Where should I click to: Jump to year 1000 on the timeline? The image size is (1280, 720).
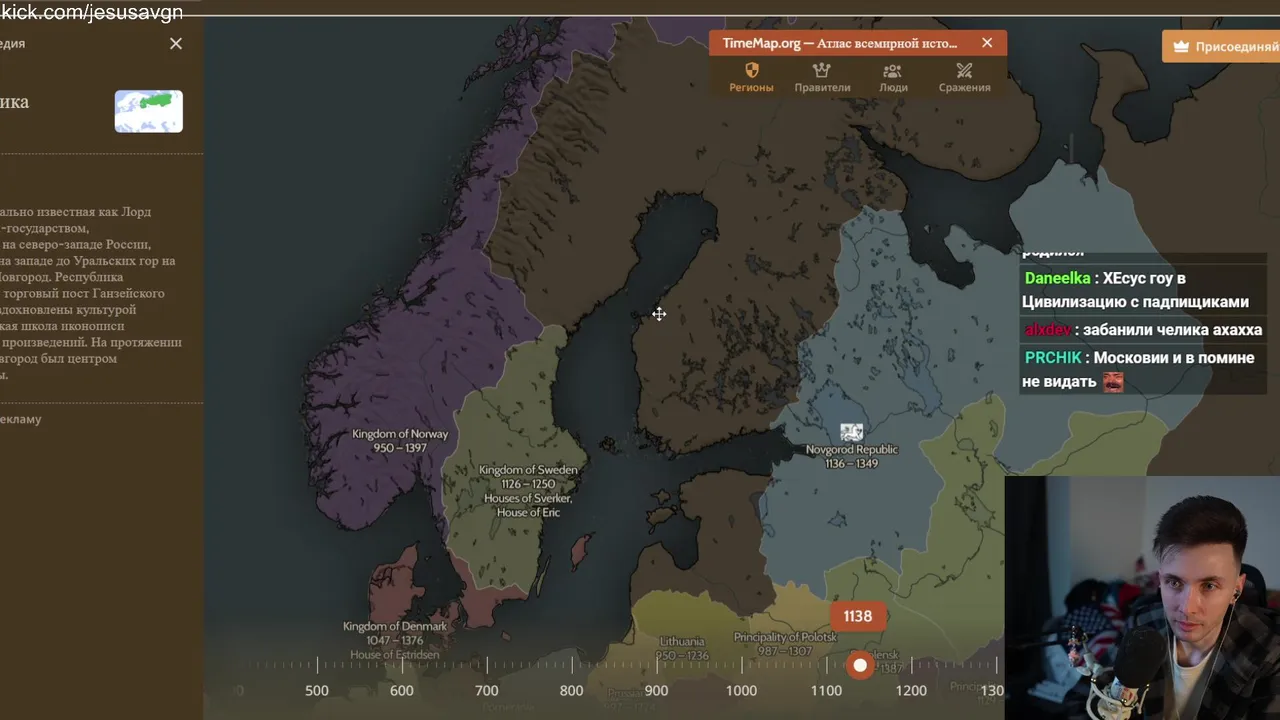pos(741,690)
